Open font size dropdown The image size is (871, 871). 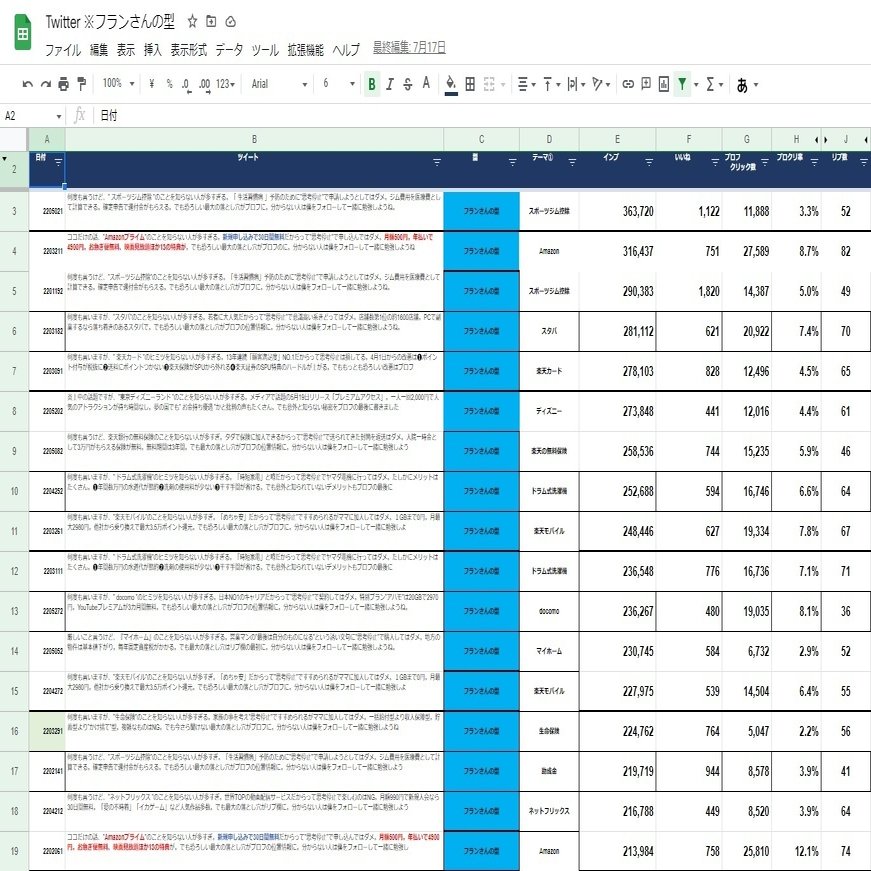pyautogui.click(x=338, y=84)
